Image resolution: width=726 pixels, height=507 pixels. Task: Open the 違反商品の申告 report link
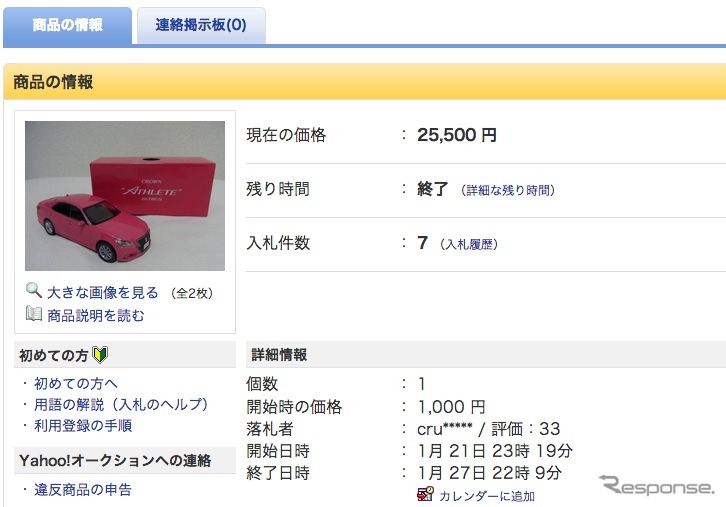point(83,489)
